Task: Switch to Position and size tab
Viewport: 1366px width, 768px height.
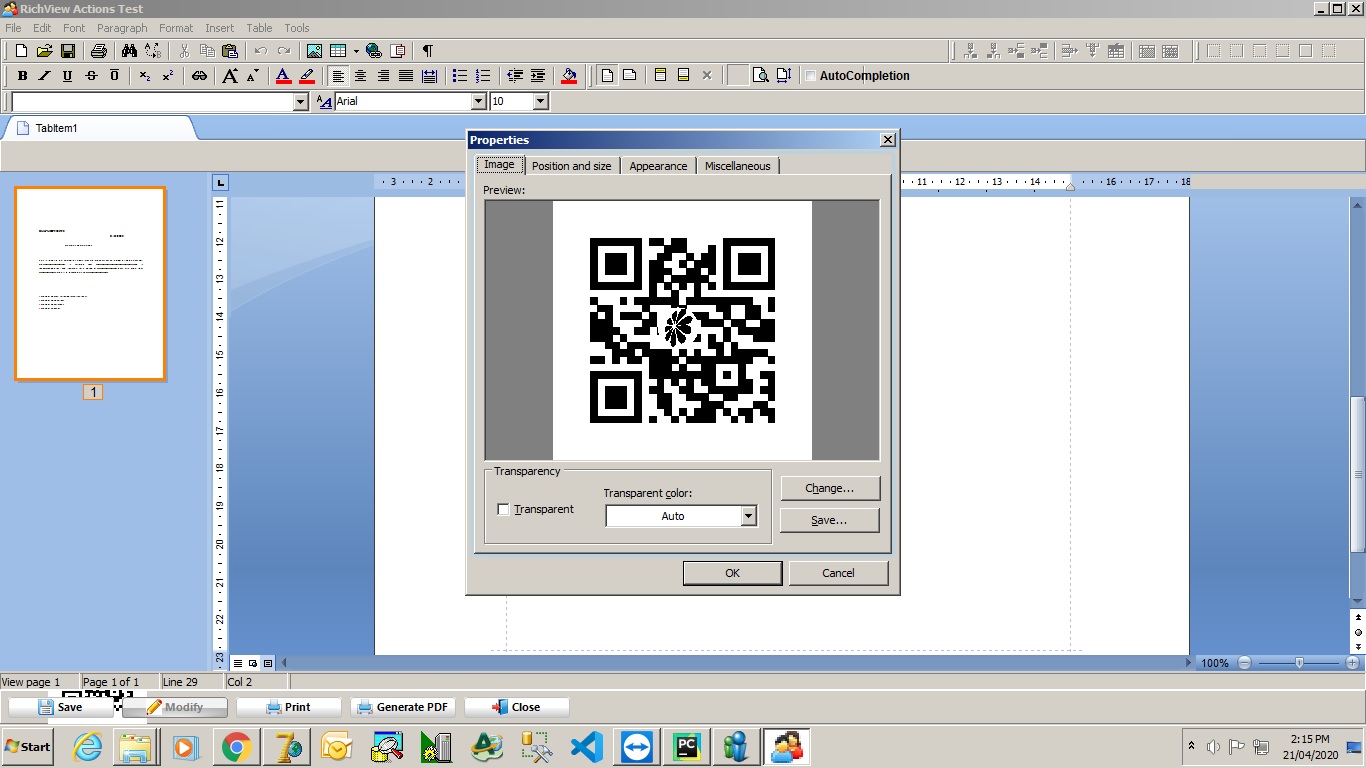Action: coord(571,166)
